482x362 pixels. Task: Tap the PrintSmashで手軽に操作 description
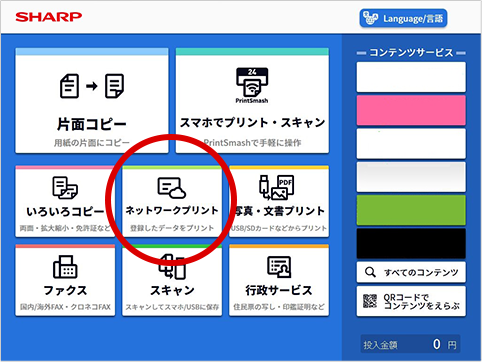[252, 143]
